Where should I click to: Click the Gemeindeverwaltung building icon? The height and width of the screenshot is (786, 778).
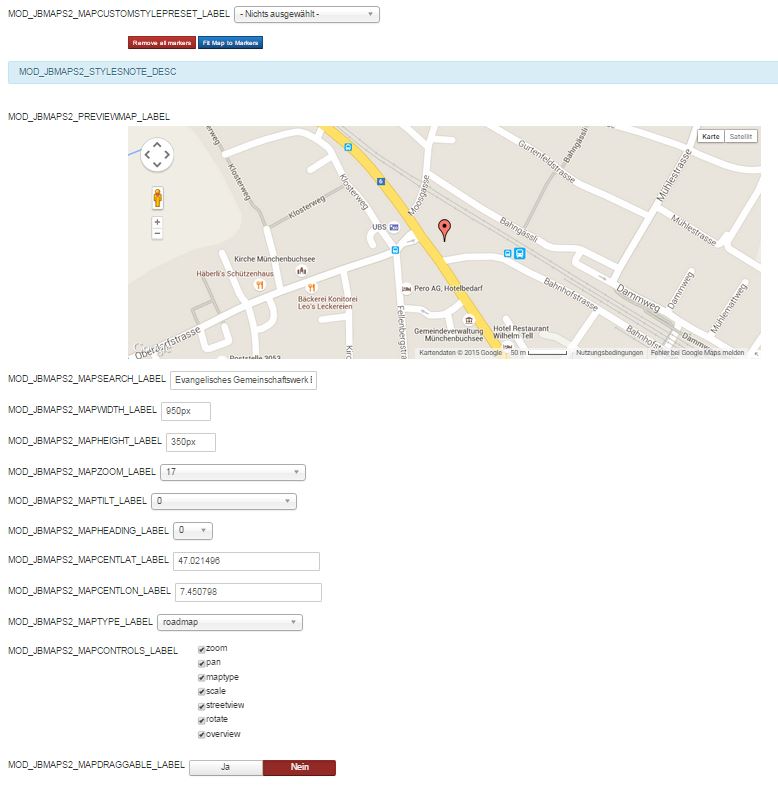pos(469,320)
